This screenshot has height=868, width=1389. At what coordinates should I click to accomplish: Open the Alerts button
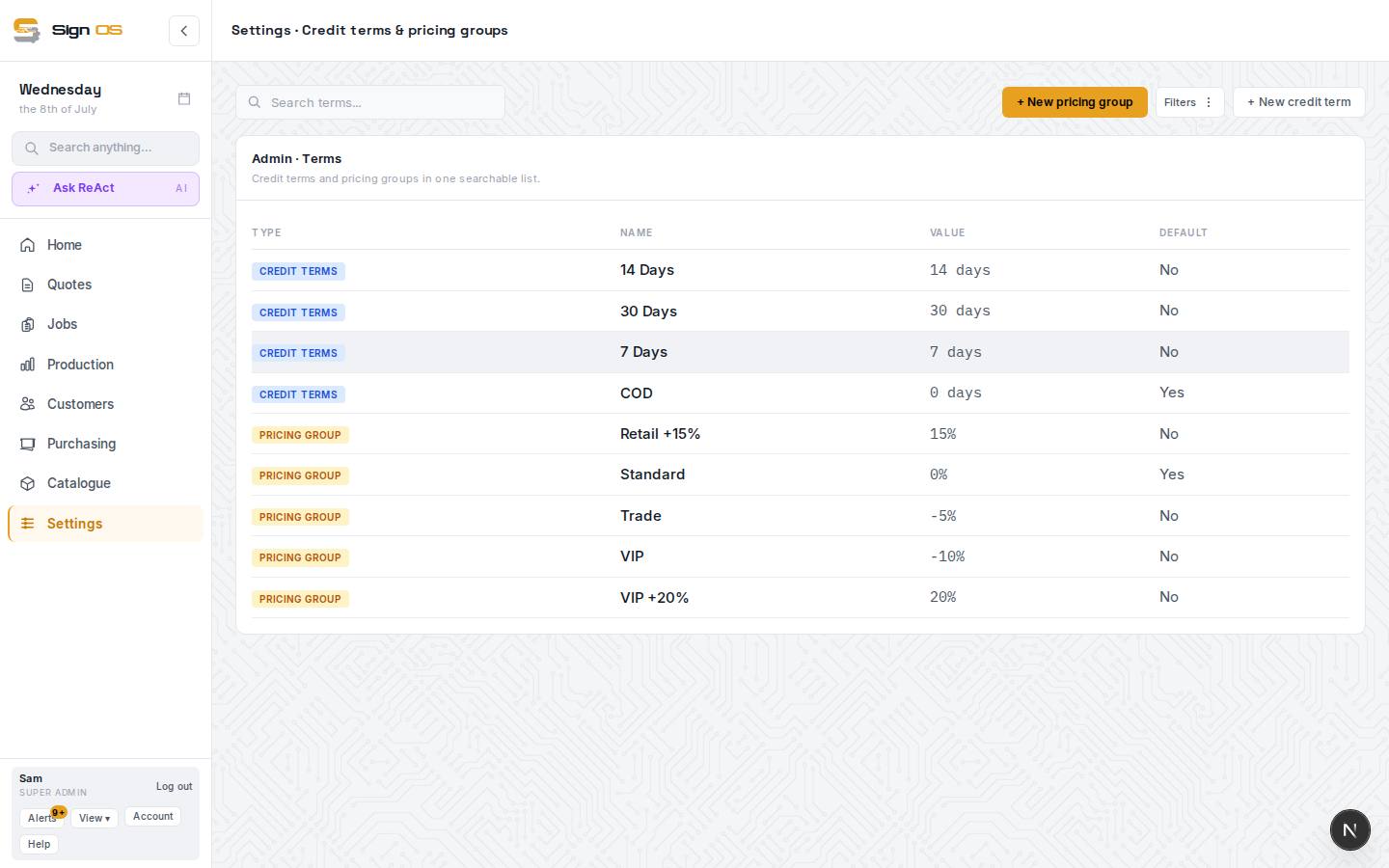click(41, 818)
